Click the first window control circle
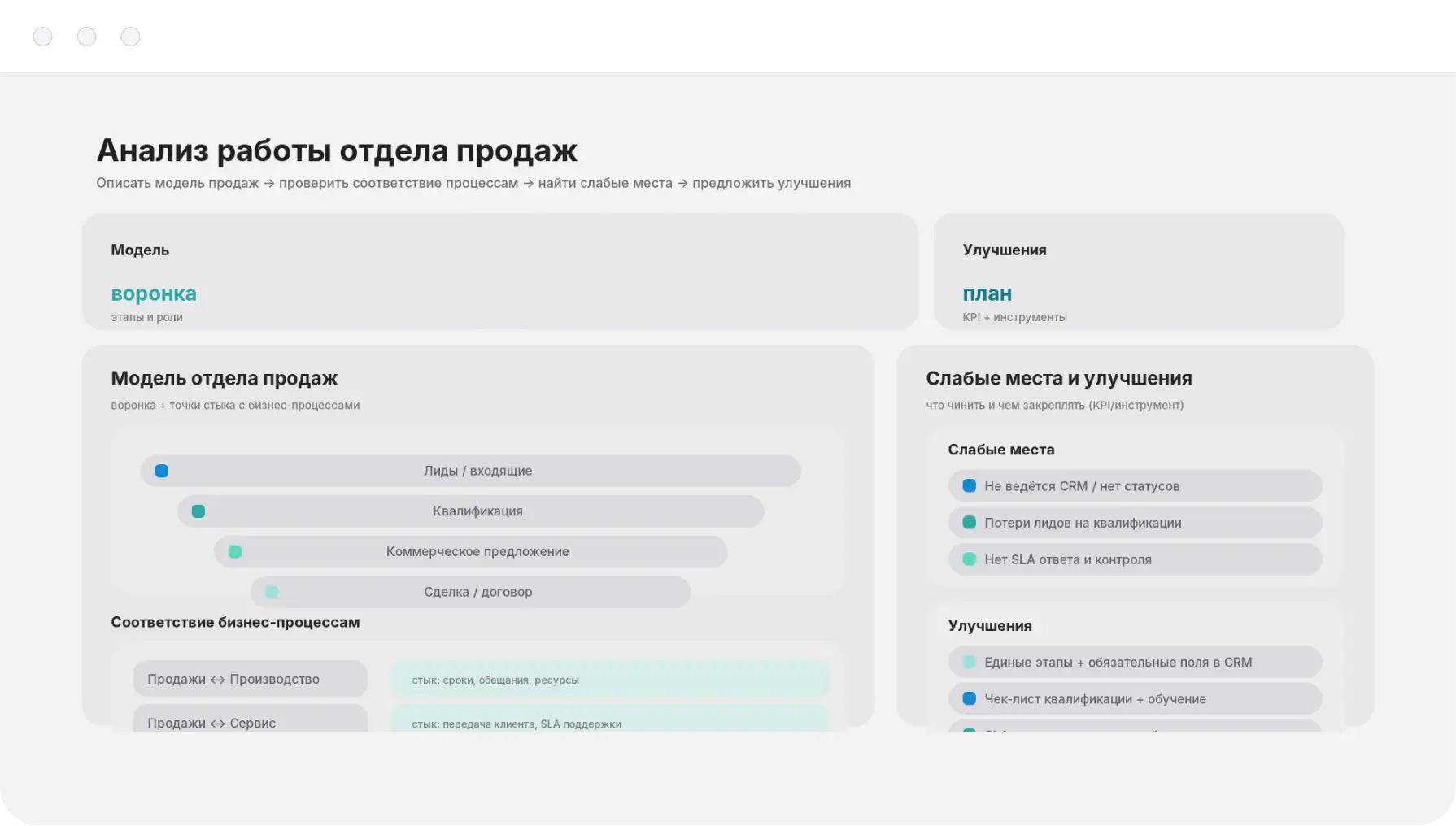The width and height of the screenshot is (1456, 826). click(43, 37)
